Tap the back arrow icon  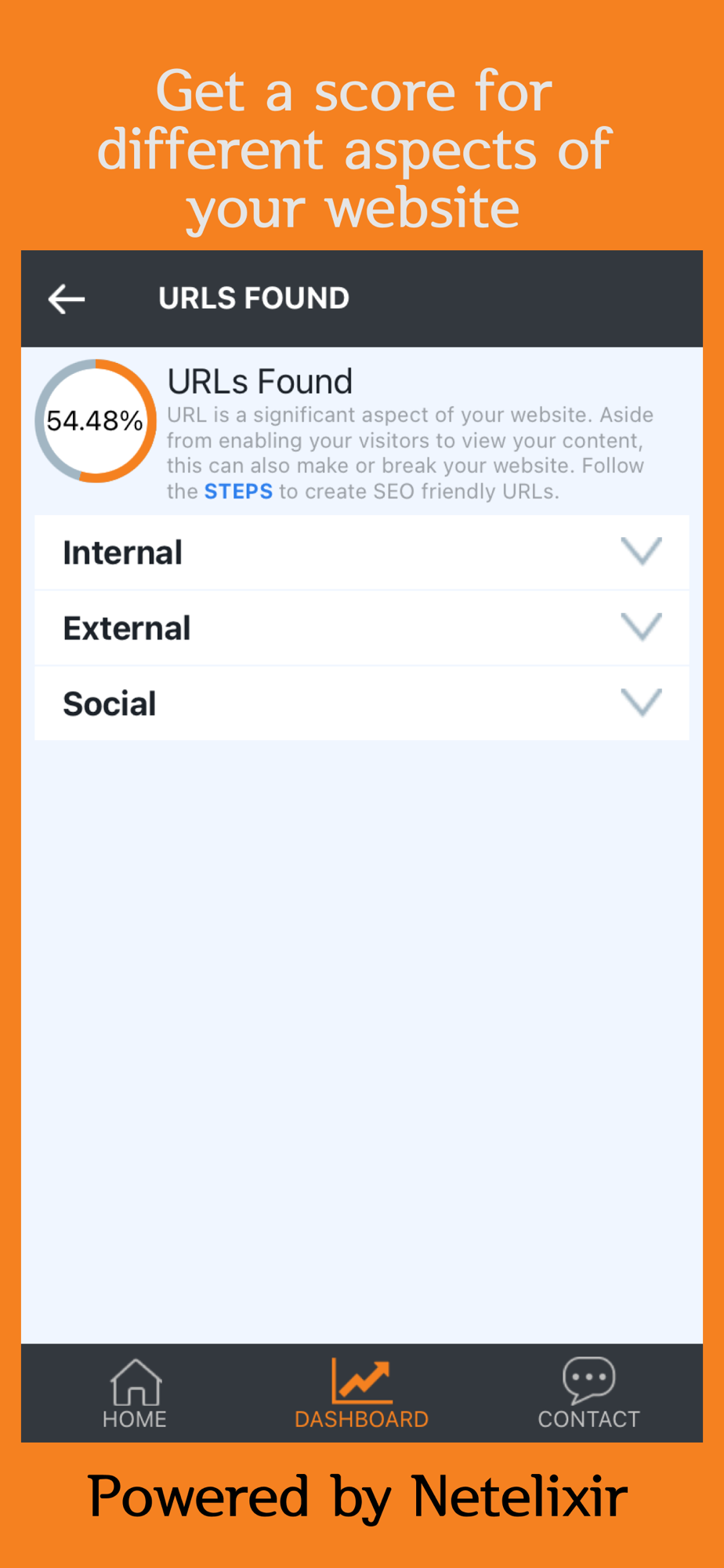67,299
